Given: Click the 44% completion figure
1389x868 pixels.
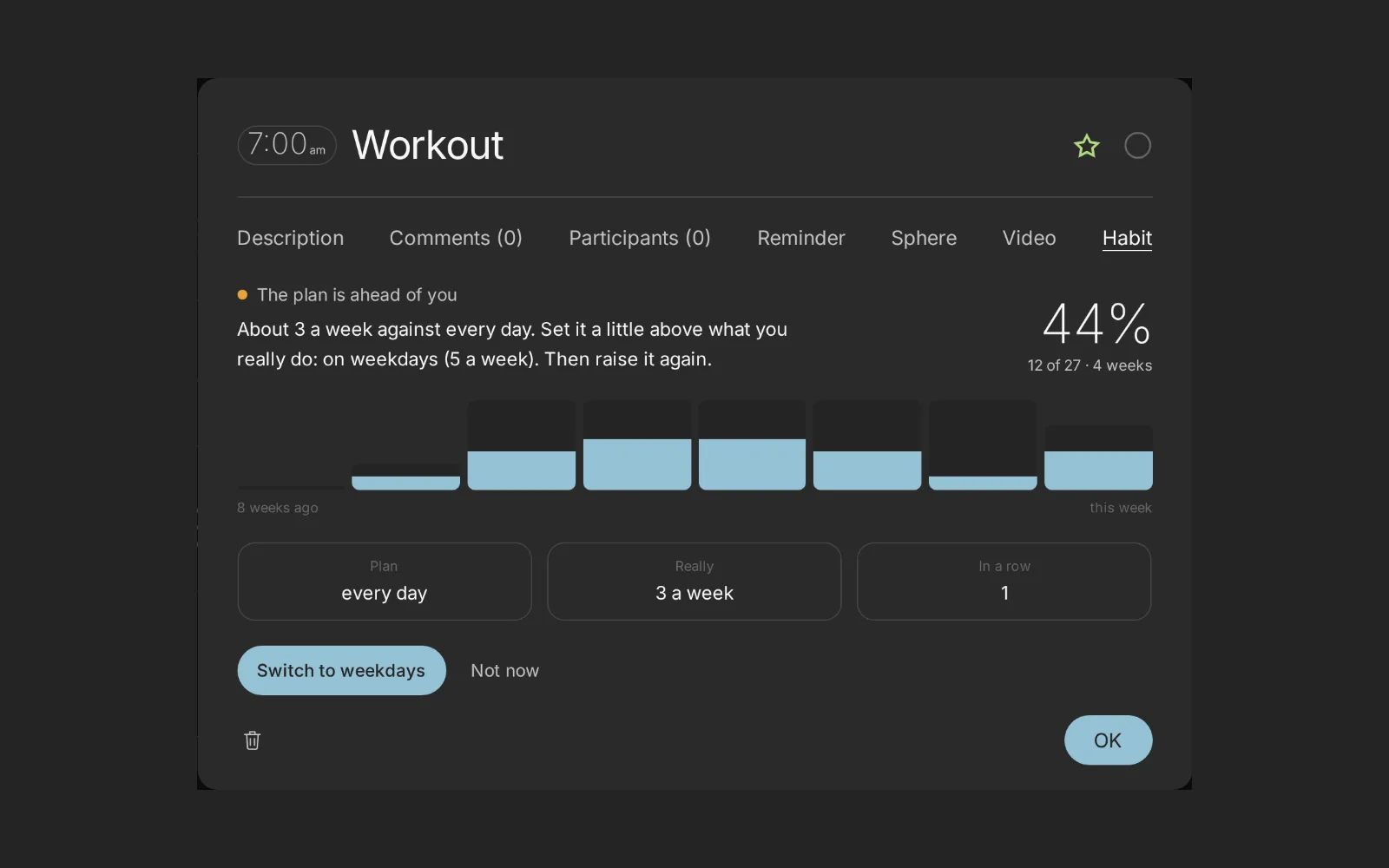Looking at the screenshot, I should 1096,324.
